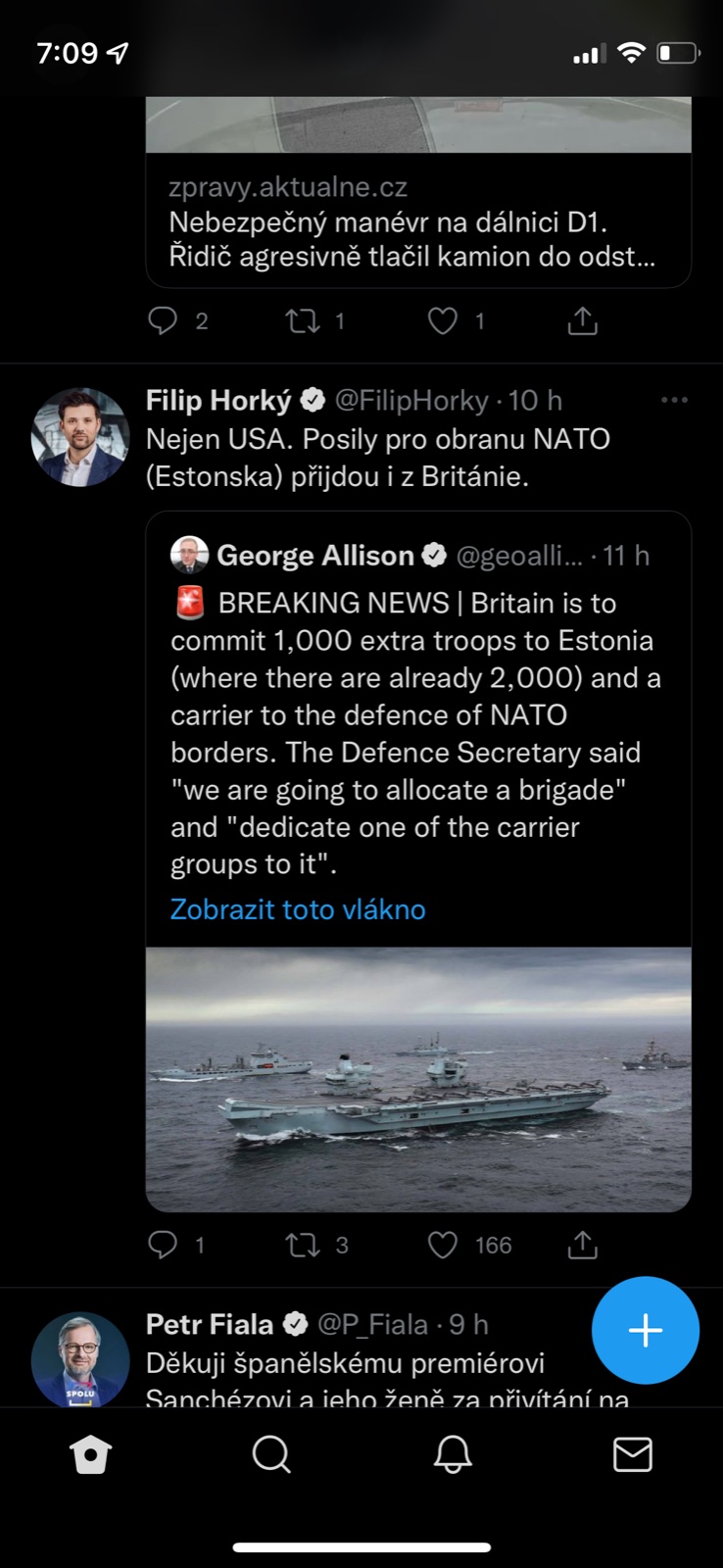Tap "Zobrazit toto vlákno" link
Viewport: 723px width, 1568px height.
pyautogui.click(x=298, y=909)
